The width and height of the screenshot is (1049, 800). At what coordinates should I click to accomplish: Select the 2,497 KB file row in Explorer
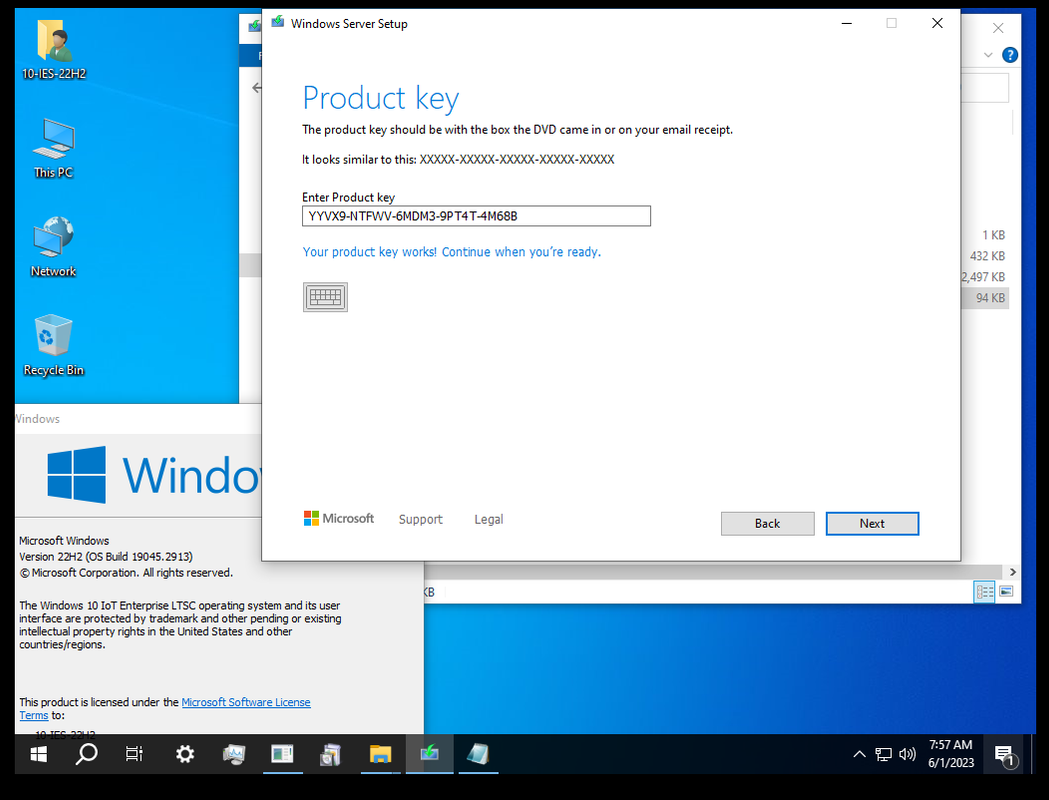[985, 276]
